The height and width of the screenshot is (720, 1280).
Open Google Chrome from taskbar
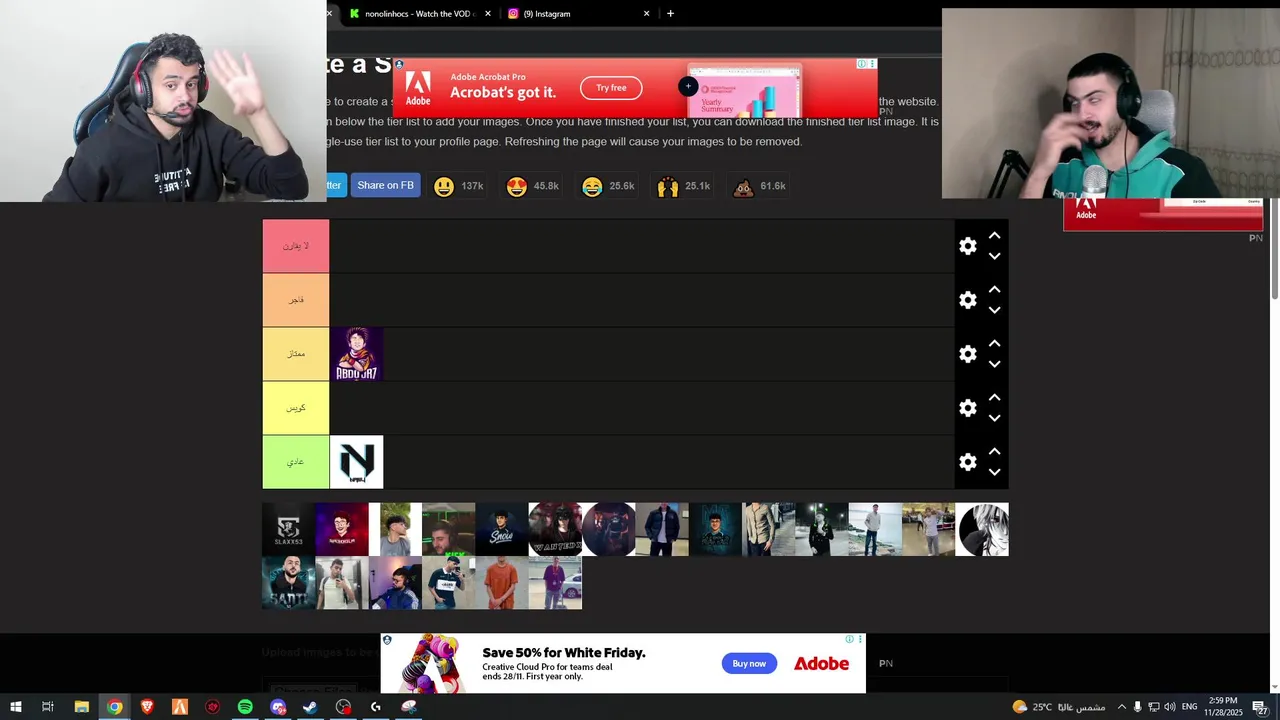tap(115, 707)
